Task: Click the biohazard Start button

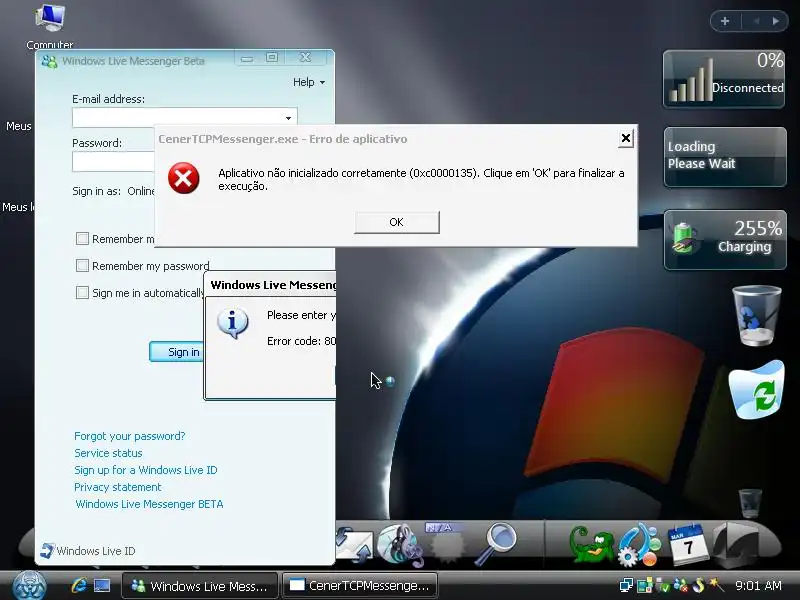Action: pyautogui.click(x=30, y=585)
